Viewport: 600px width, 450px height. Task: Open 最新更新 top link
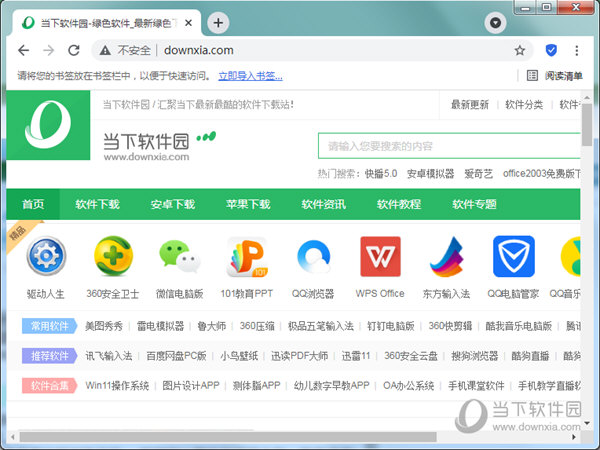tap(470, 104)
